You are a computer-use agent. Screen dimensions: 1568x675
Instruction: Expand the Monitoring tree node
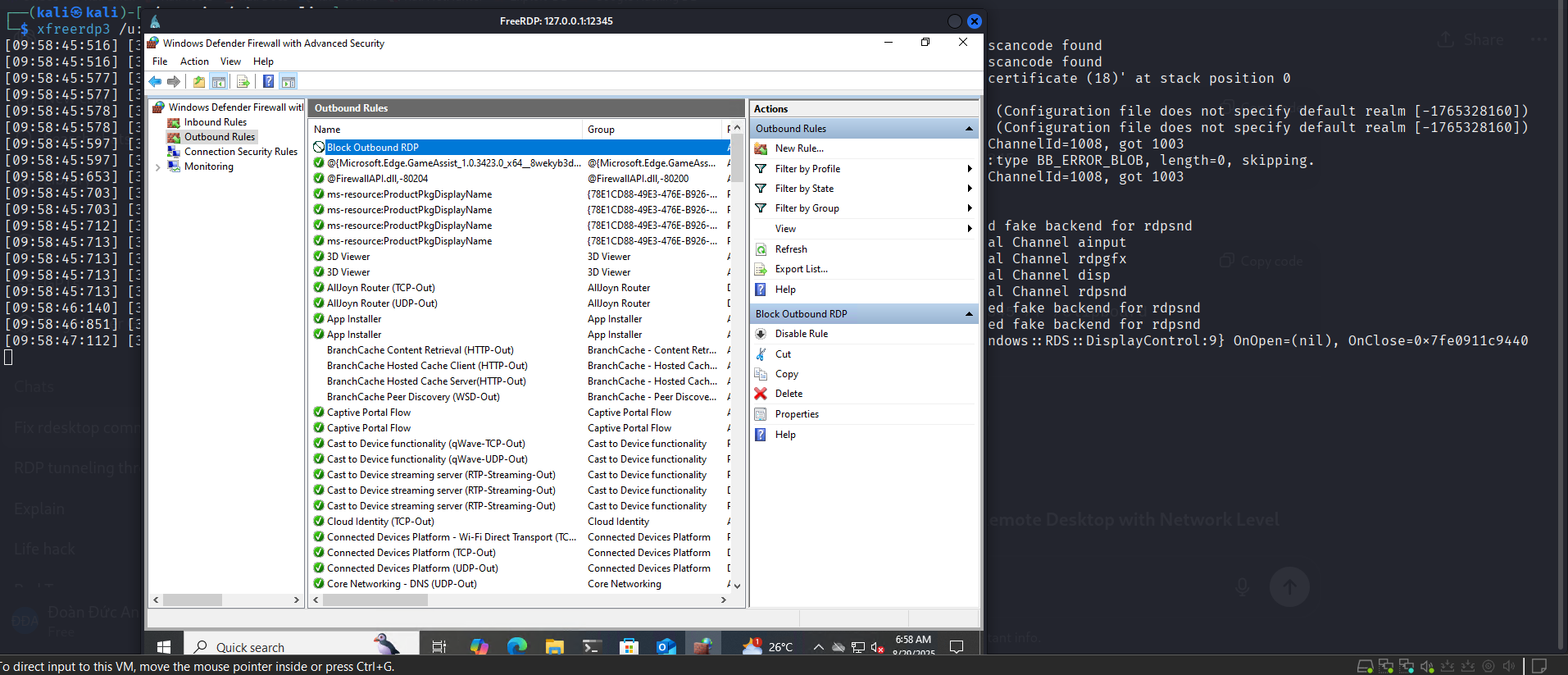tap(158, 166)
